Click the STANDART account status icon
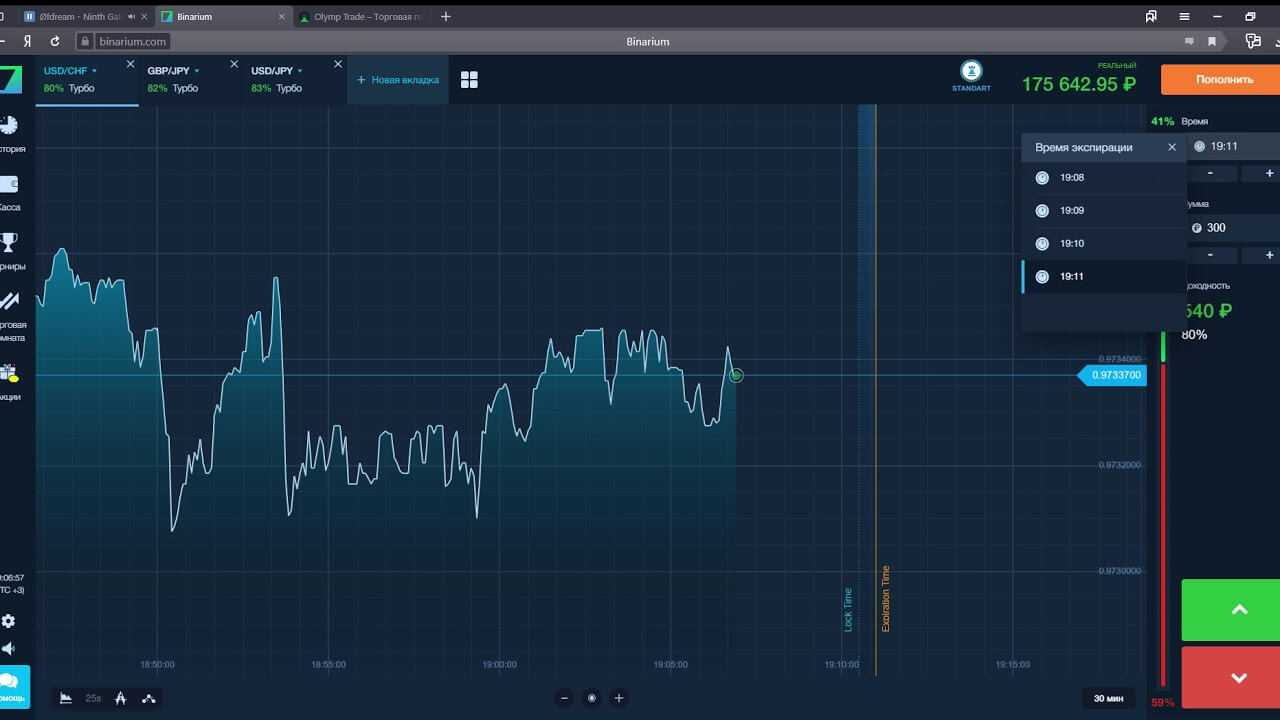 (971, 72)
